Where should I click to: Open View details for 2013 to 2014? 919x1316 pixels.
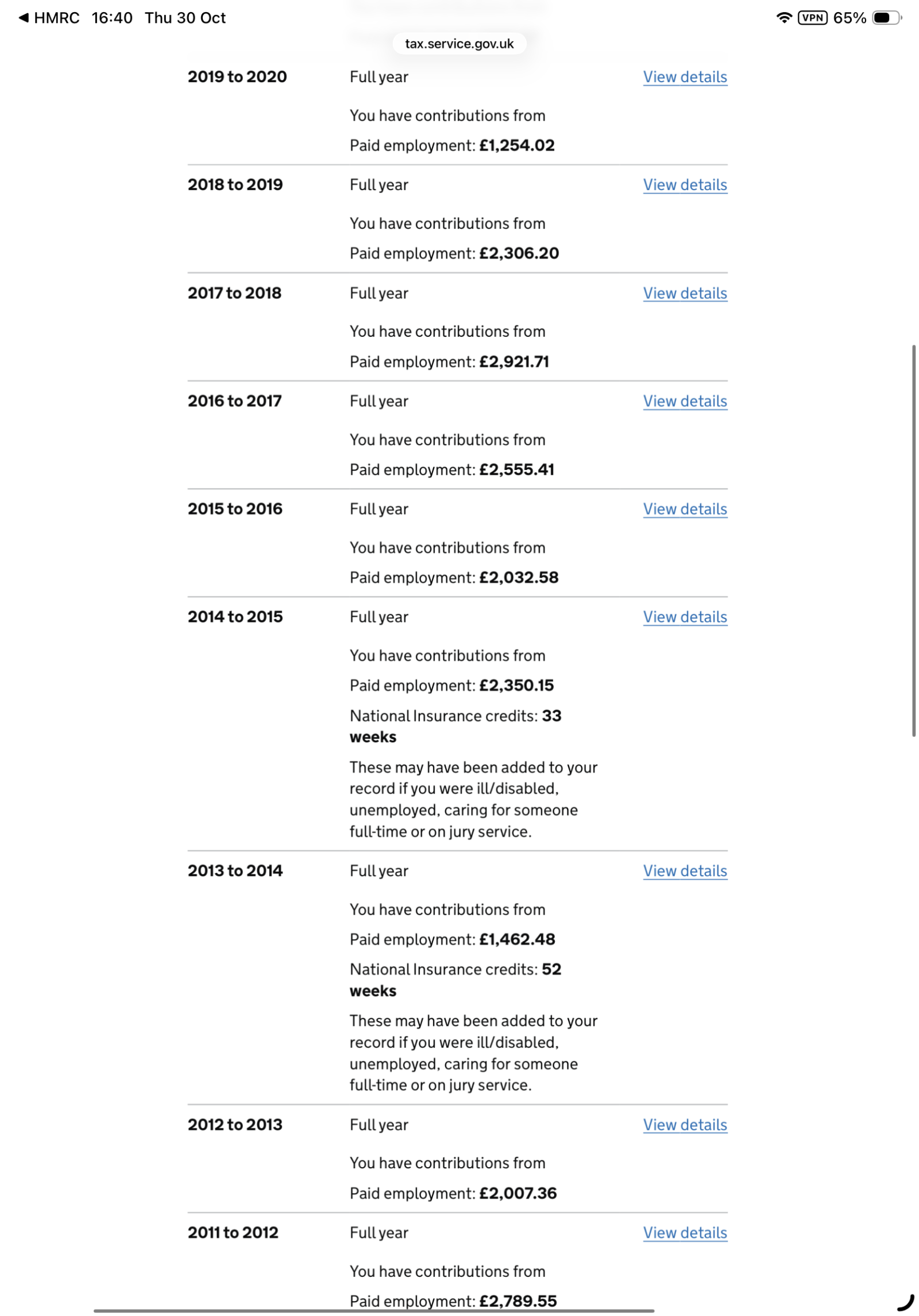tap(685, 871)
